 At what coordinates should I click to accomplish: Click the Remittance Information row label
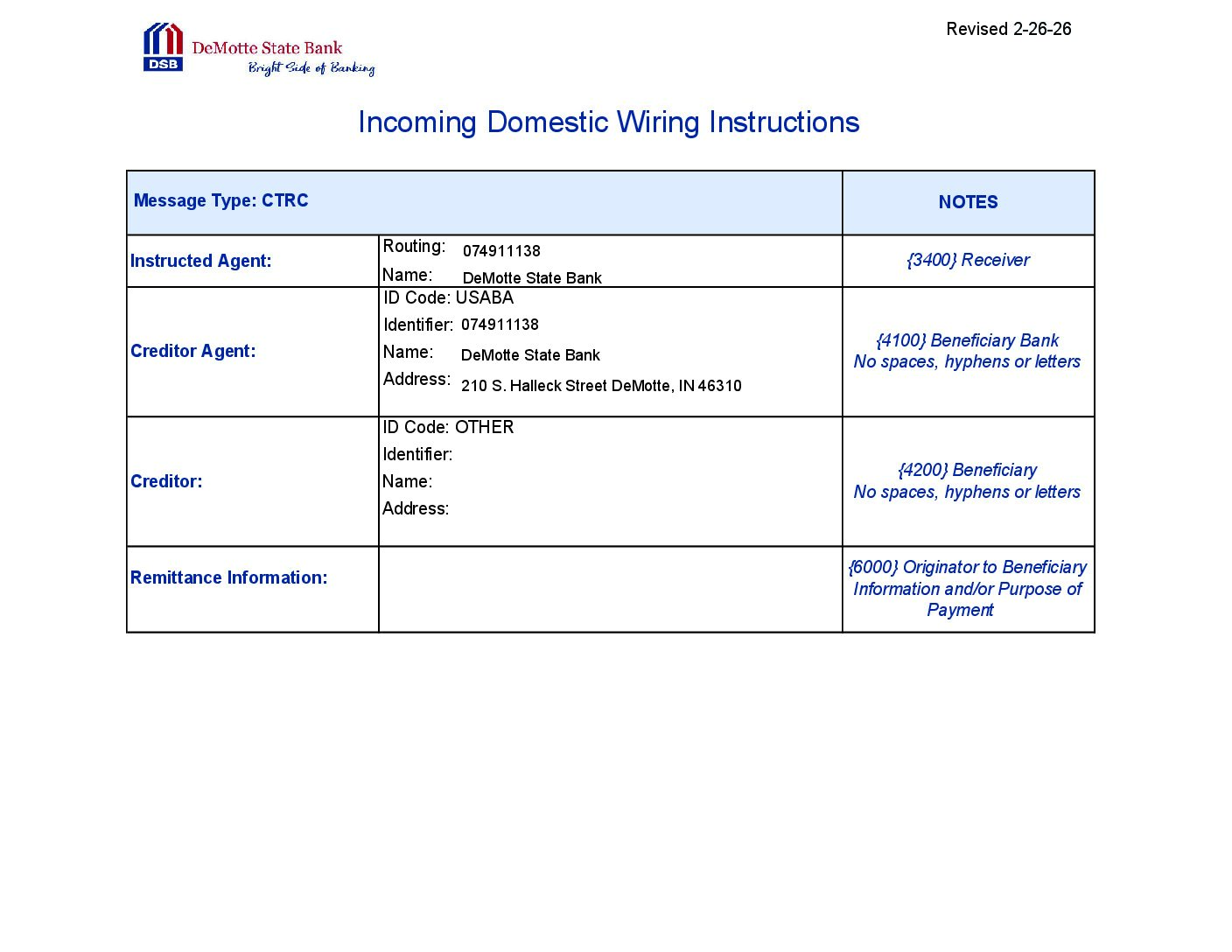228,577
